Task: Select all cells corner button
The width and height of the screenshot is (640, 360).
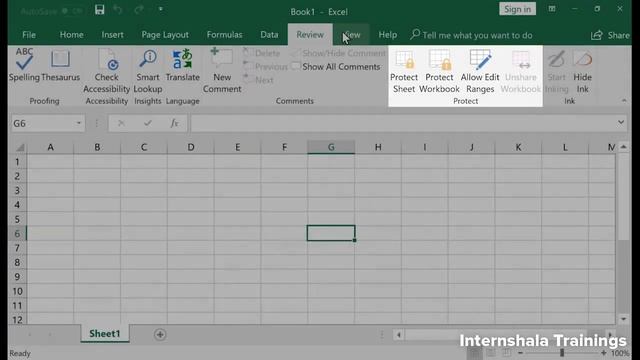Action: coord(19,147)
